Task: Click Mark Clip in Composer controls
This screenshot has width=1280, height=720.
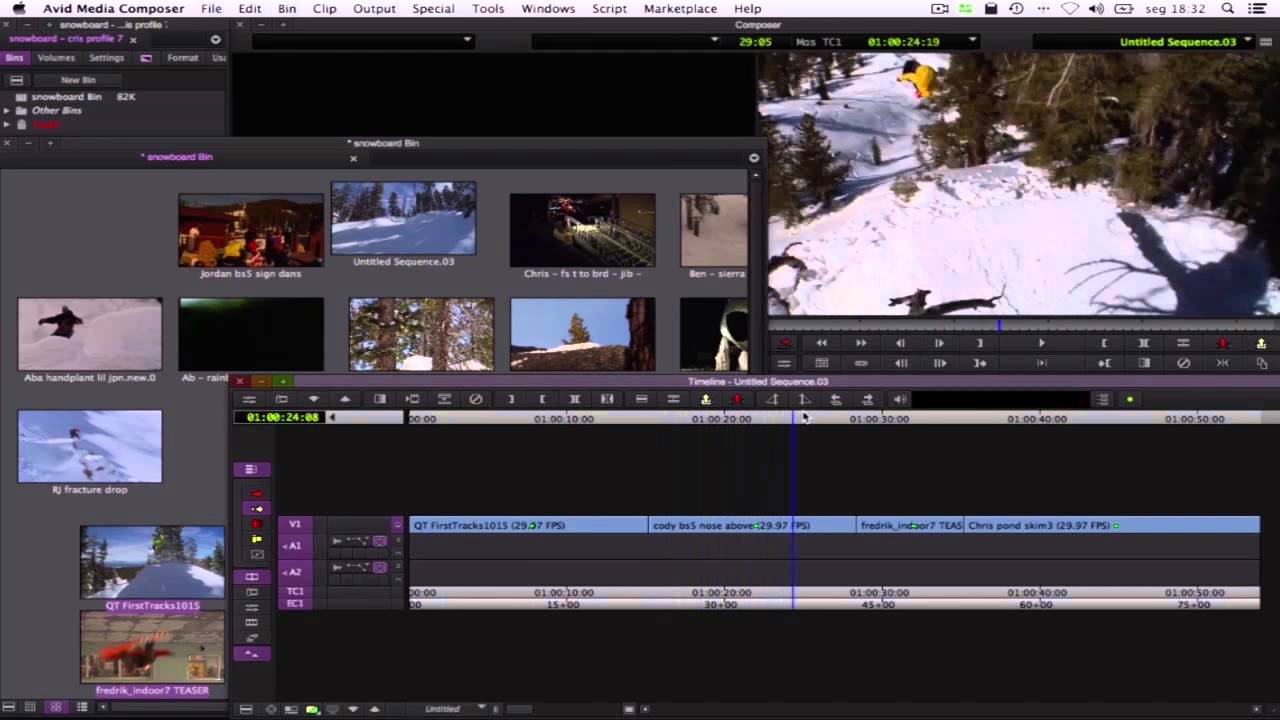Action: click(x=1144, y=343)
